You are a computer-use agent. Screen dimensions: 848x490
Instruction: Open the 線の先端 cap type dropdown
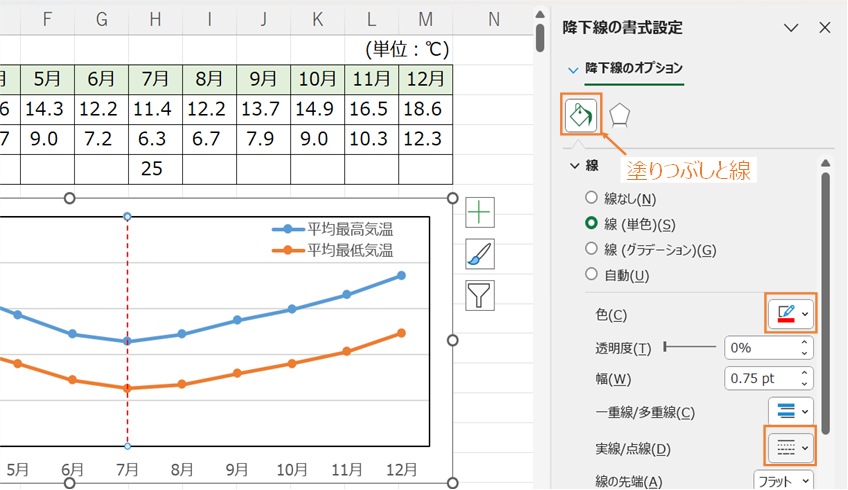click(783, 481)
